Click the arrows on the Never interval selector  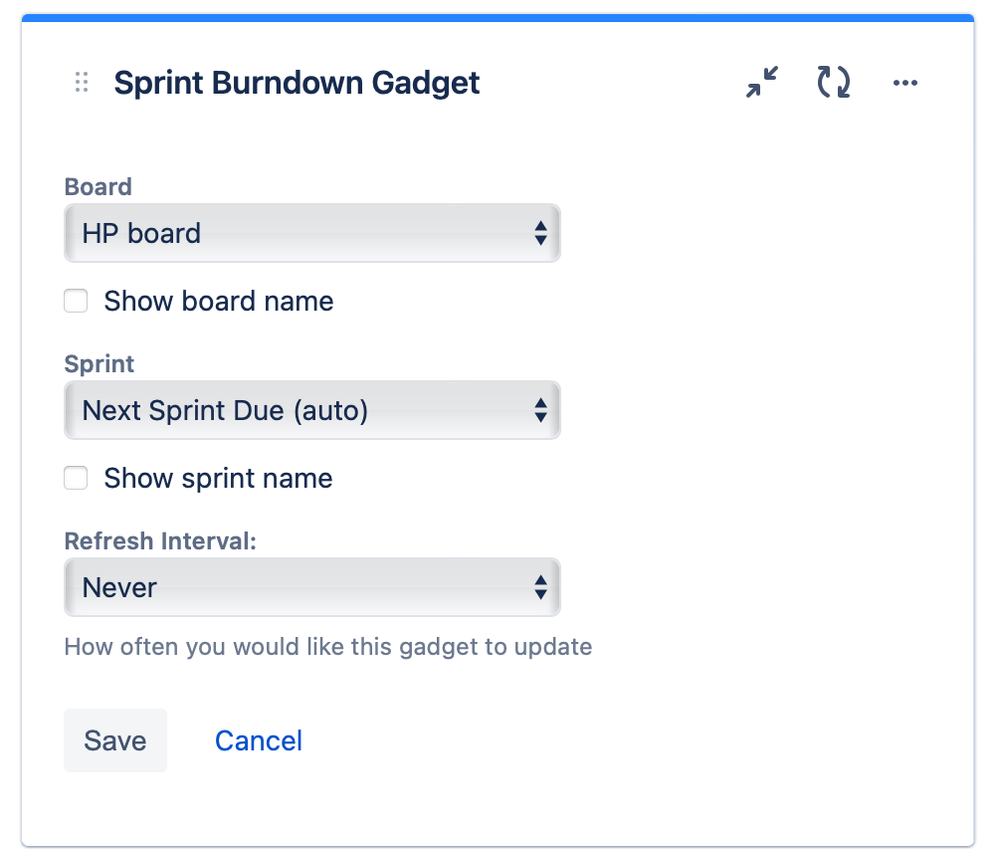tap(540, 587)
